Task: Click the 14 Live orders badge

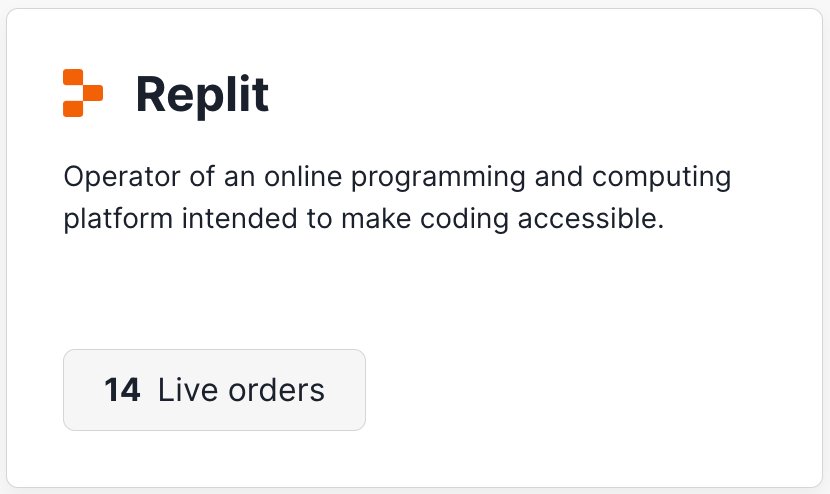Action: click(x=214, y=390)
